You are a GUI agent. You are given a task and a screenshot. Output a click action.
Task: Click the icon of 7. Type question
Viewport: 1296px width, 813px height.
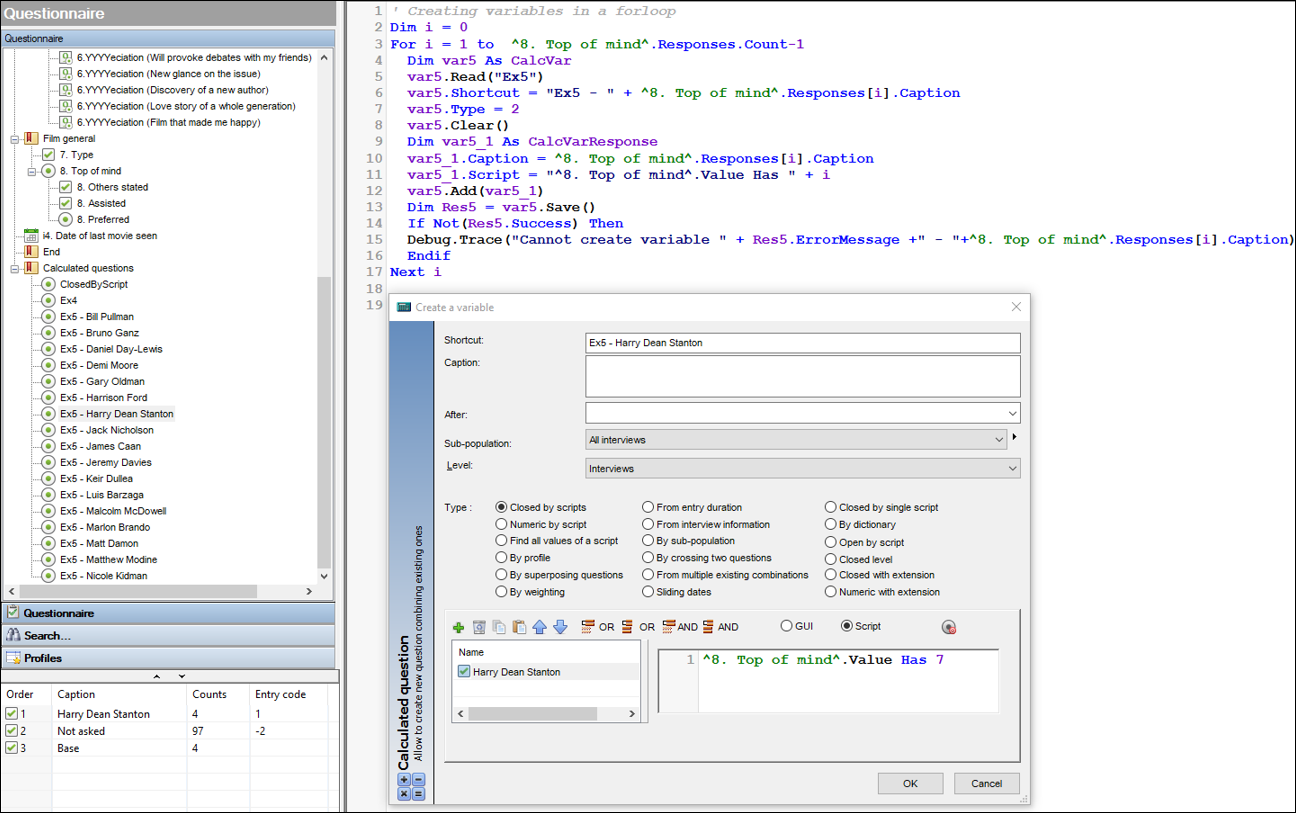click(x=48, y=155)
